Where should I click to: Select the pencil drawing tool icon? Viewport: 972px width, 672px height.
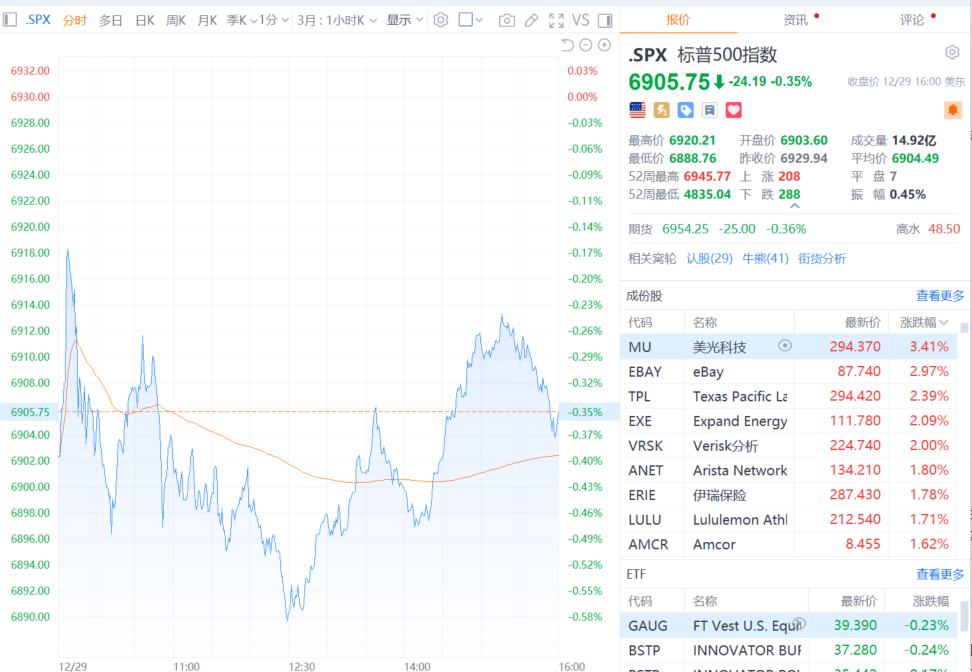point(531,20)
